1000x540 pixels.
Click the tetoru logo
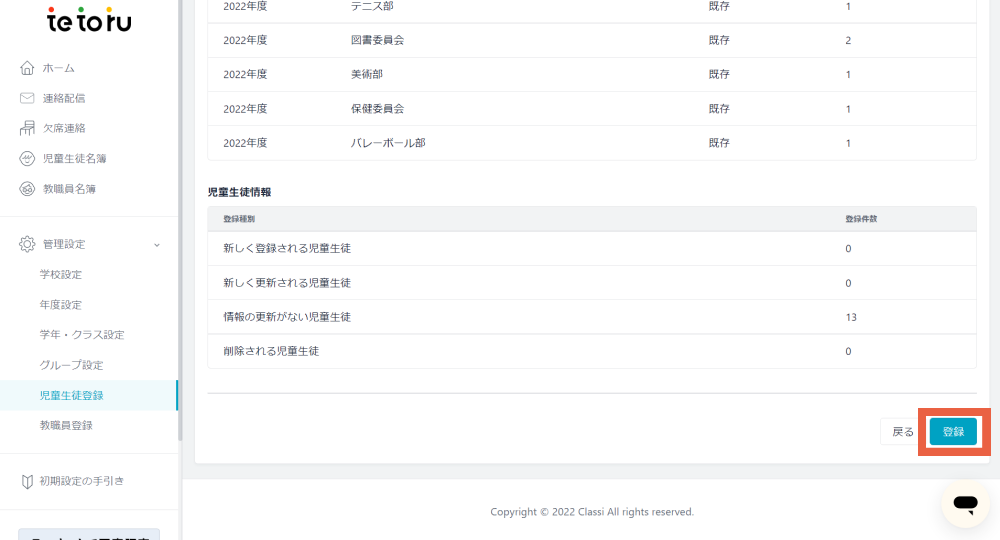point(89,20)
